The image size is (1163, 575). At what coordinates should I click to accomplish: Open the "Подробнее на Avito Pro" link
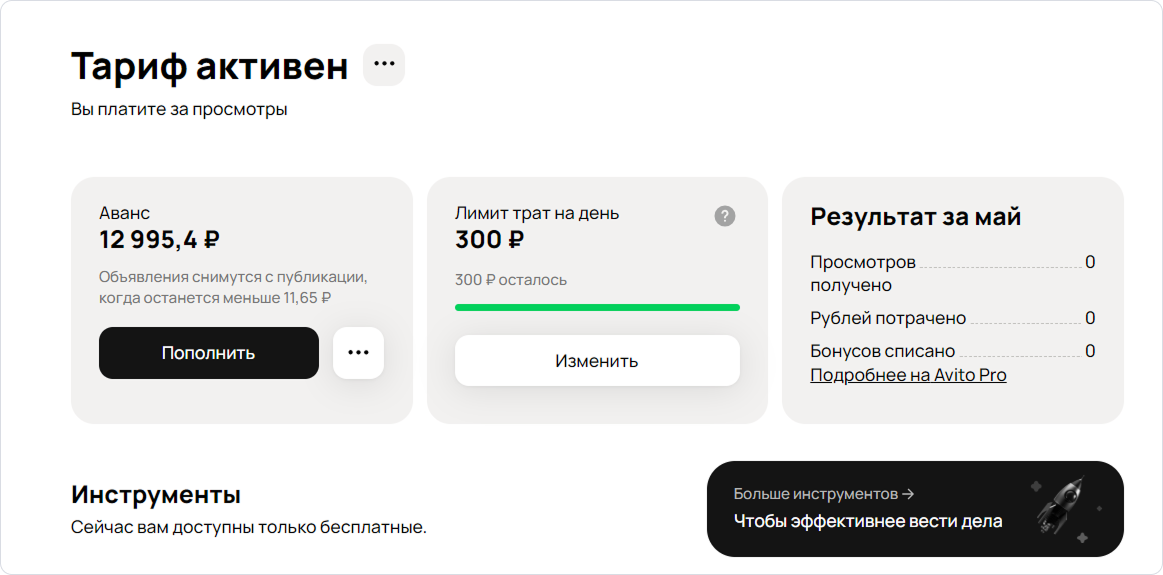[x=908, y=375]
